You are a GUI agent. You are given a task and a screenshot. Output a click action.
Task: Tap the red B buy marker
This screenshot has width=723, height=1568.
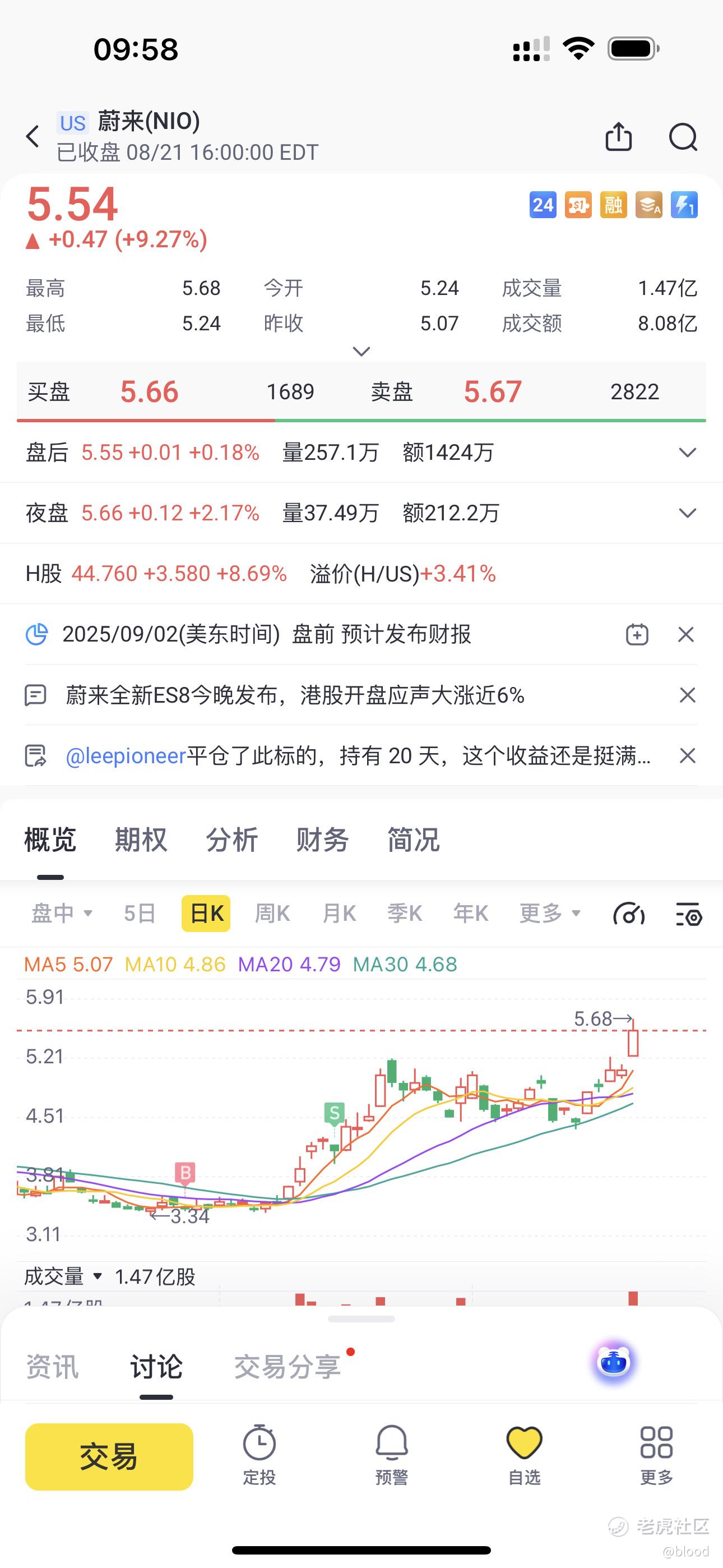click(x=185, y=1174)
